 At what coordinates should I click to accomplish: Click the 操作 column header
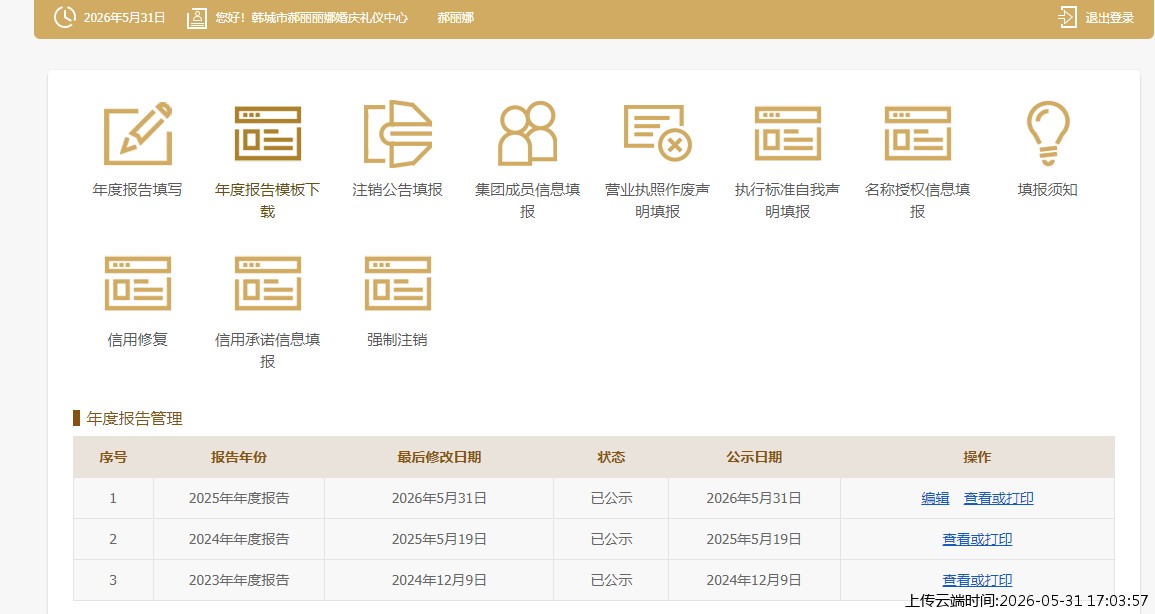click(977, 457)
